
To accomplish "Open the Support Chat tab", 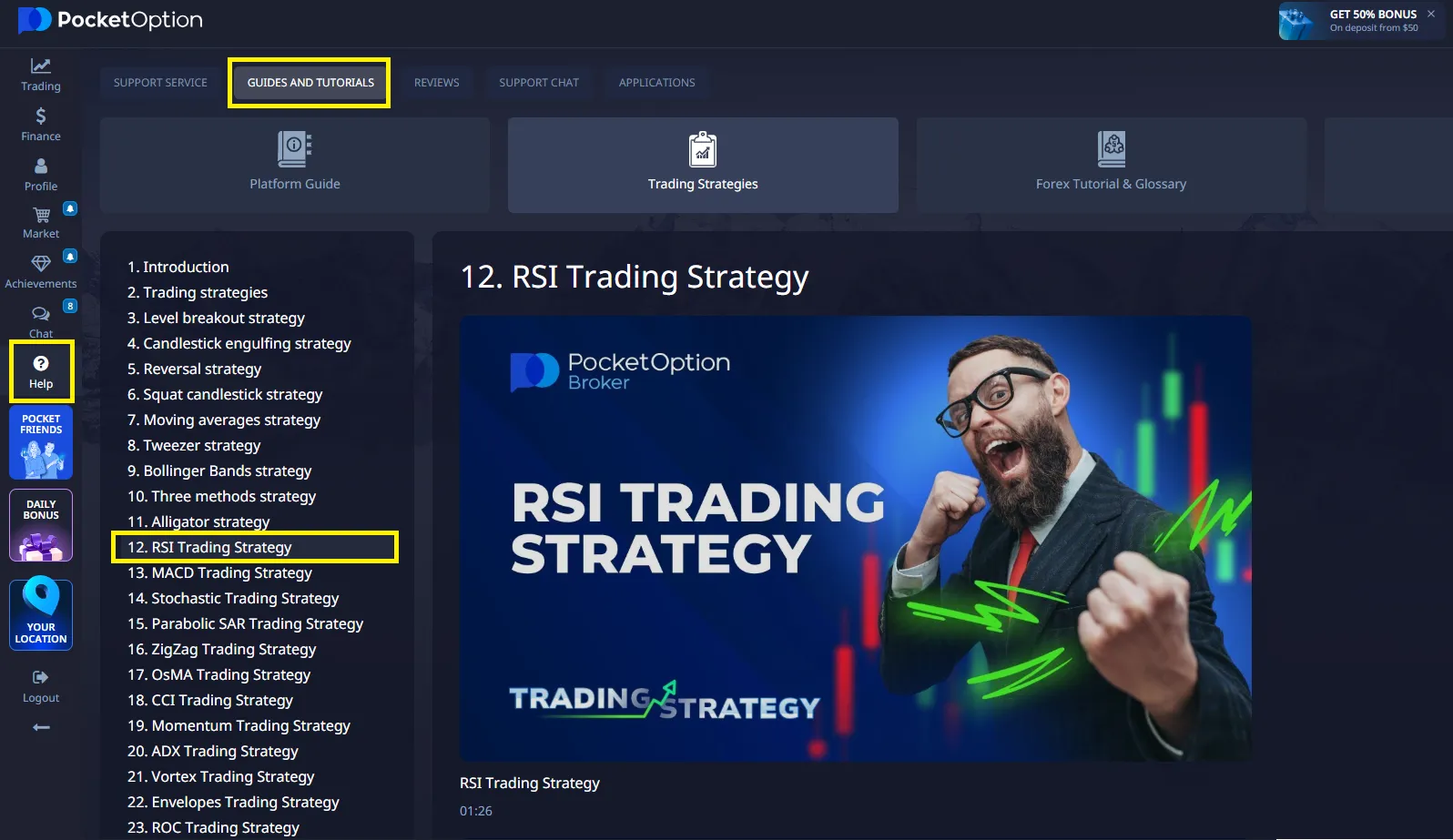I will (x=539, y=83).
